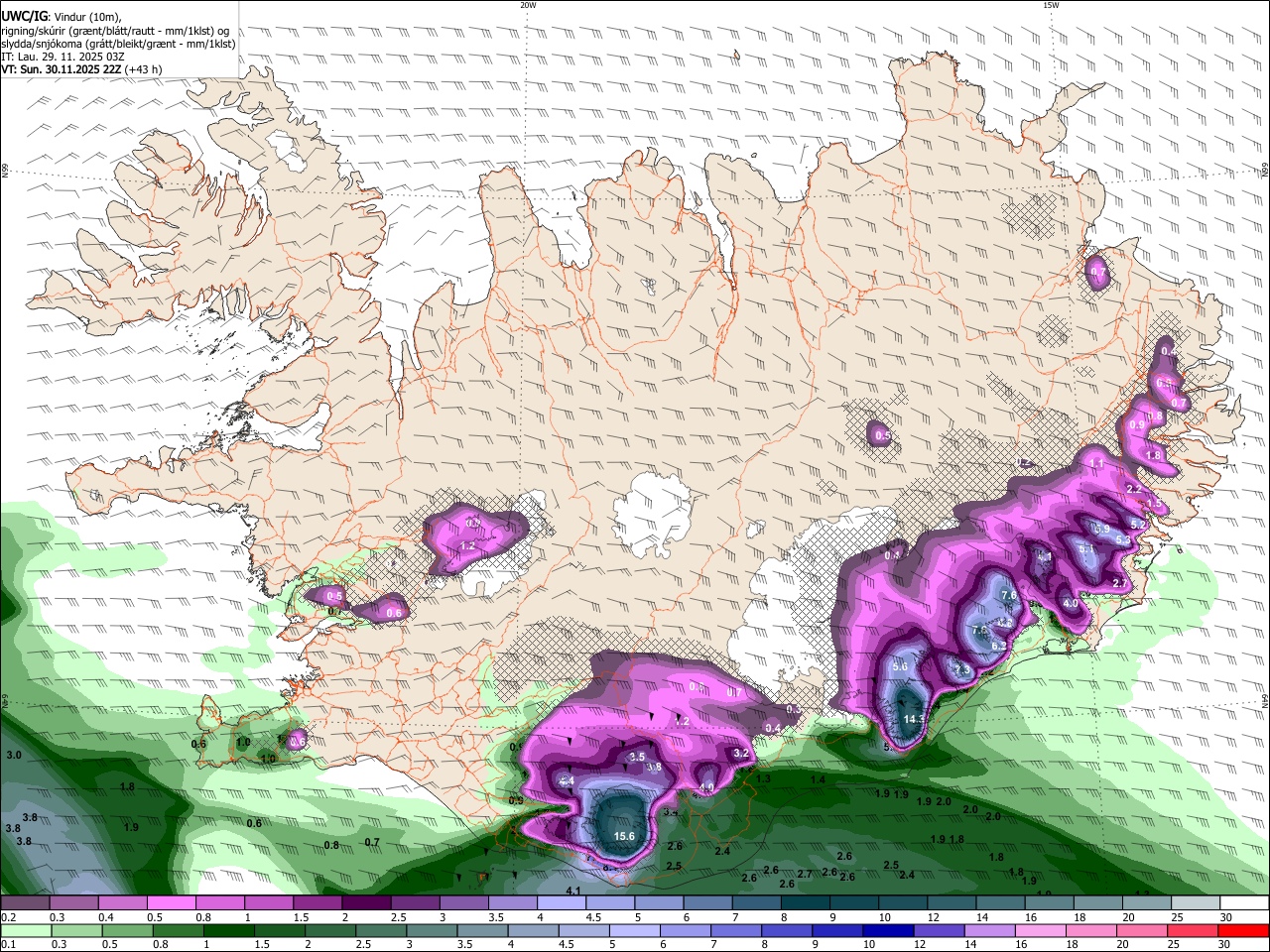Select the 2.2 value on east coast

pos(1134,490)
